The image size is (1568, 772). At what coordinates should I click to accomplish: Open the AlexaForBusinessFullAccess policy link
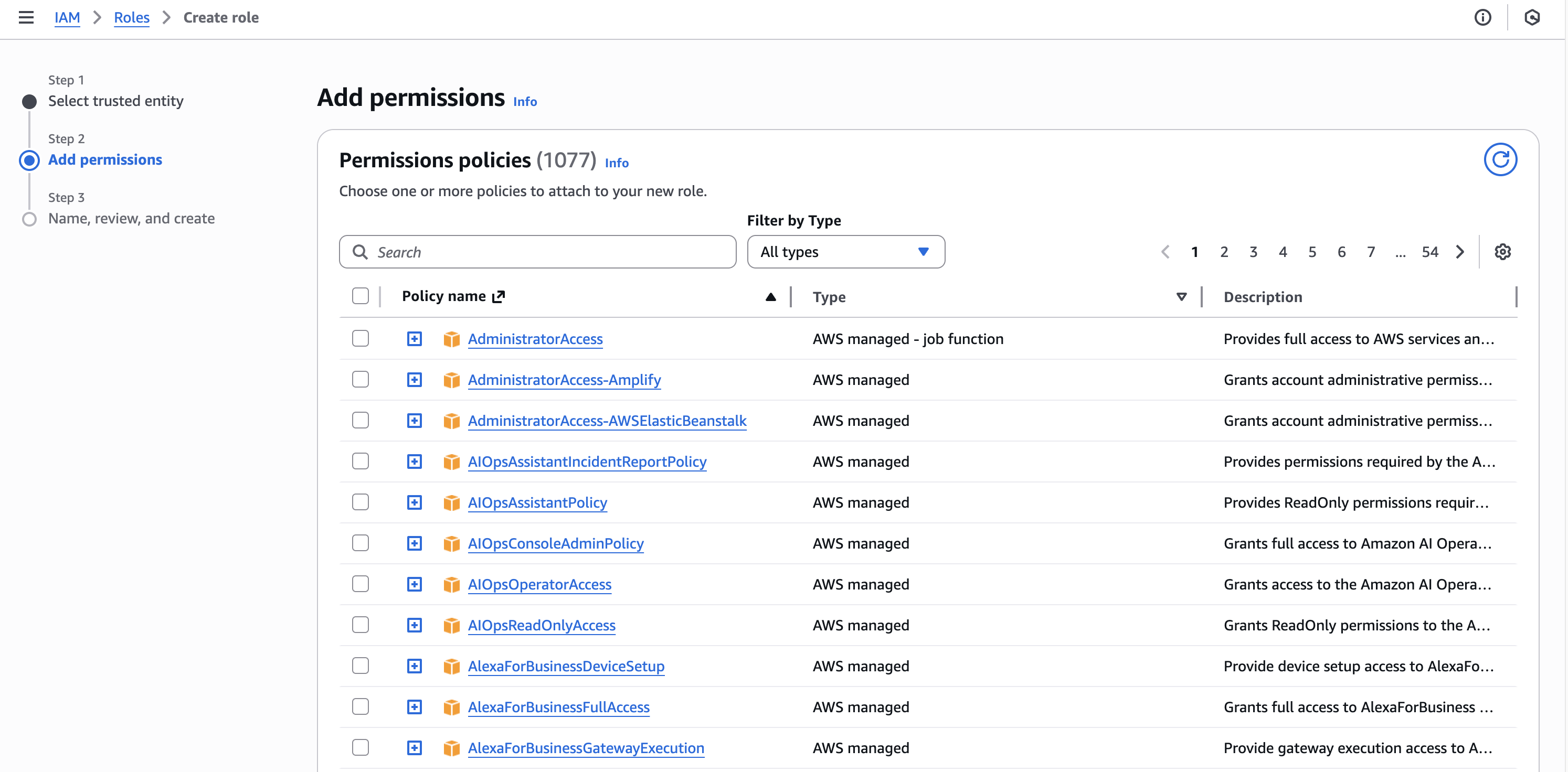[x=558, y=707]
